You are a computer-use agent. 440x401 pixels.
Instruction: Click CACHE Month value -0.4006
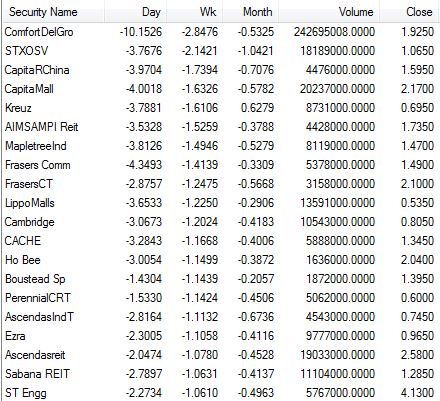click(256, 241)
